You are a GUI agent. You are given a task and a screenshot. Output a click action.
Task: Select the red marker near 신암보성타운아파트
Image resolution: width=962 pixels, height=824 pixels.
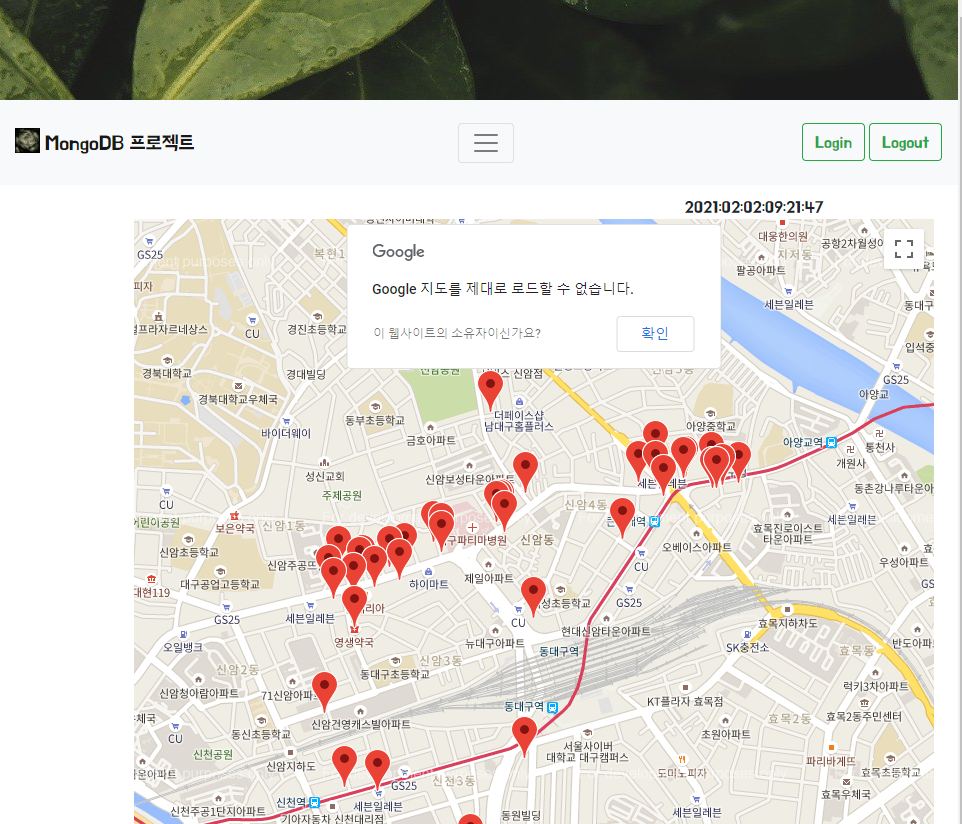click(525, 471)
